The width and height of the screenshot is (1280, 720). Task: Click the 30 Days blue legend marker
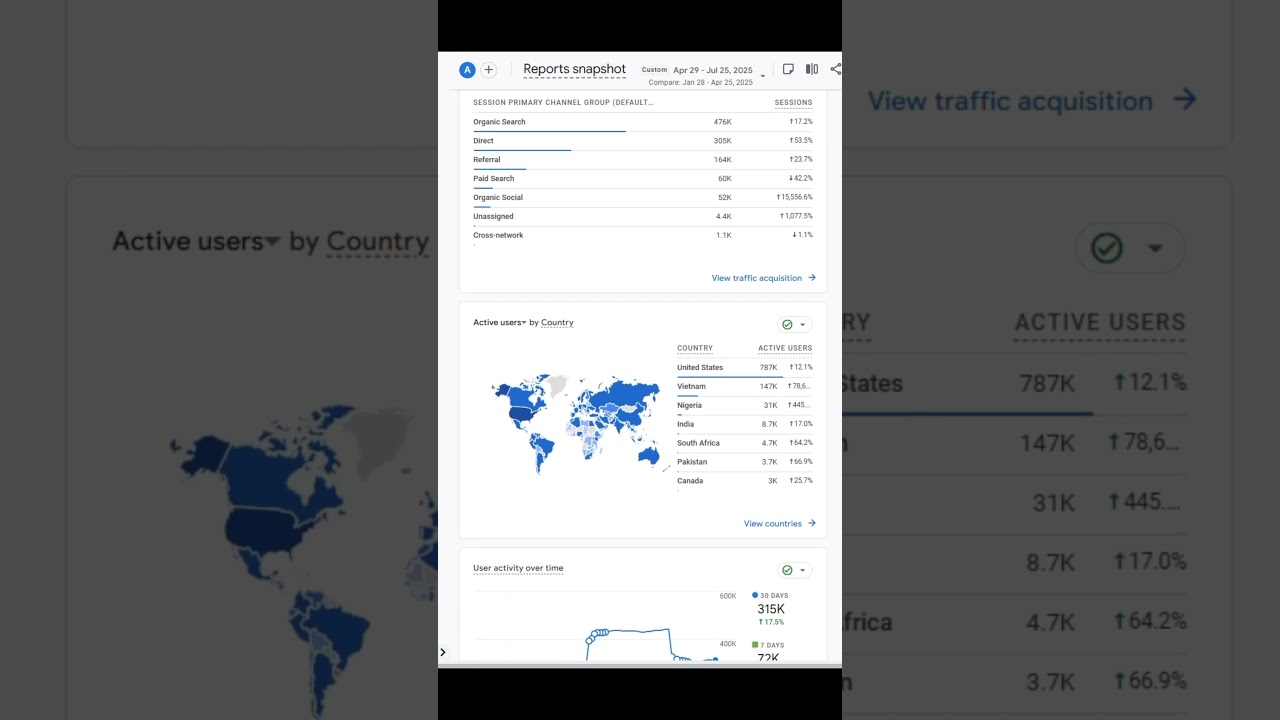pos(755,595)
